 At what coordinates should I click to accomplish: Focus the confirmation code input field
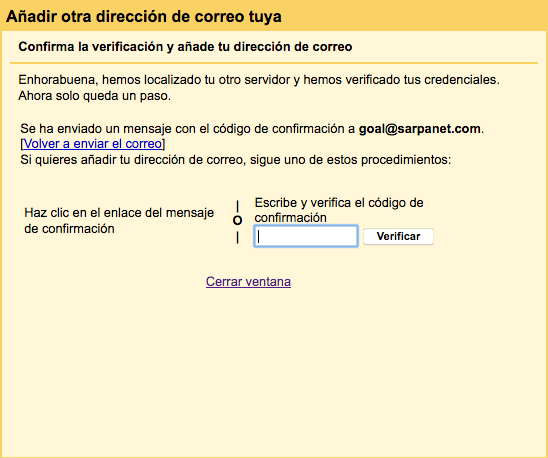point(306,236)
